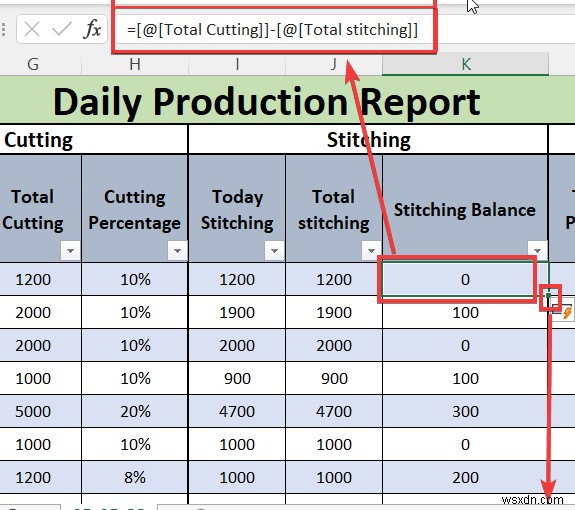Select column header I
575x510 pixels.
(237, 65)
